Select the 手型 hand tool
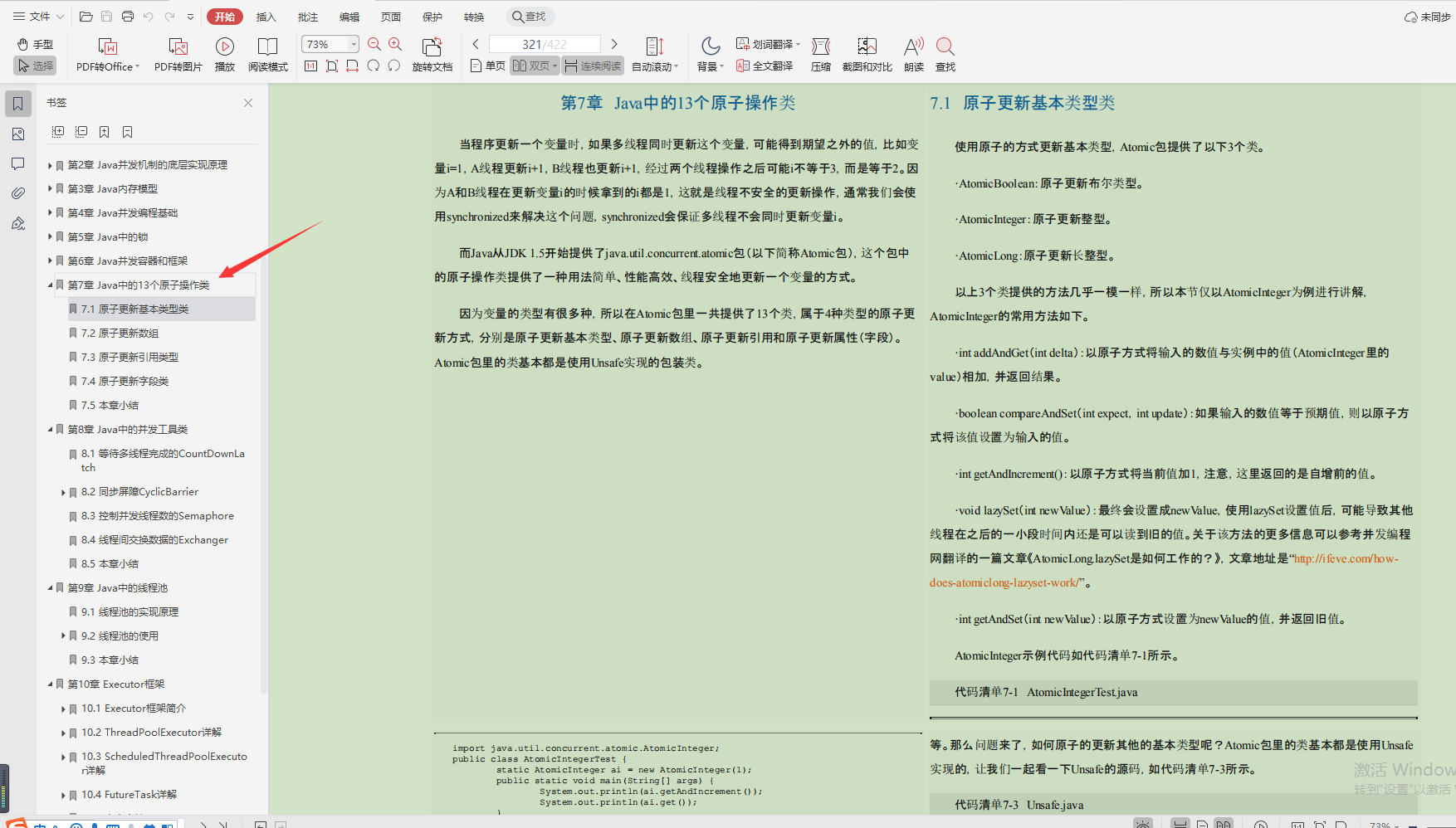 click(35, 44)
